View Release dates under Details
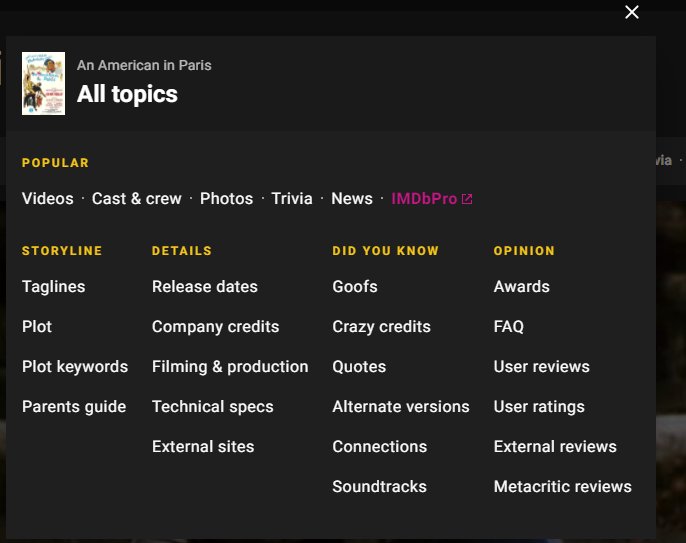Screen dimensions: 686x543 tap(204, 287)
